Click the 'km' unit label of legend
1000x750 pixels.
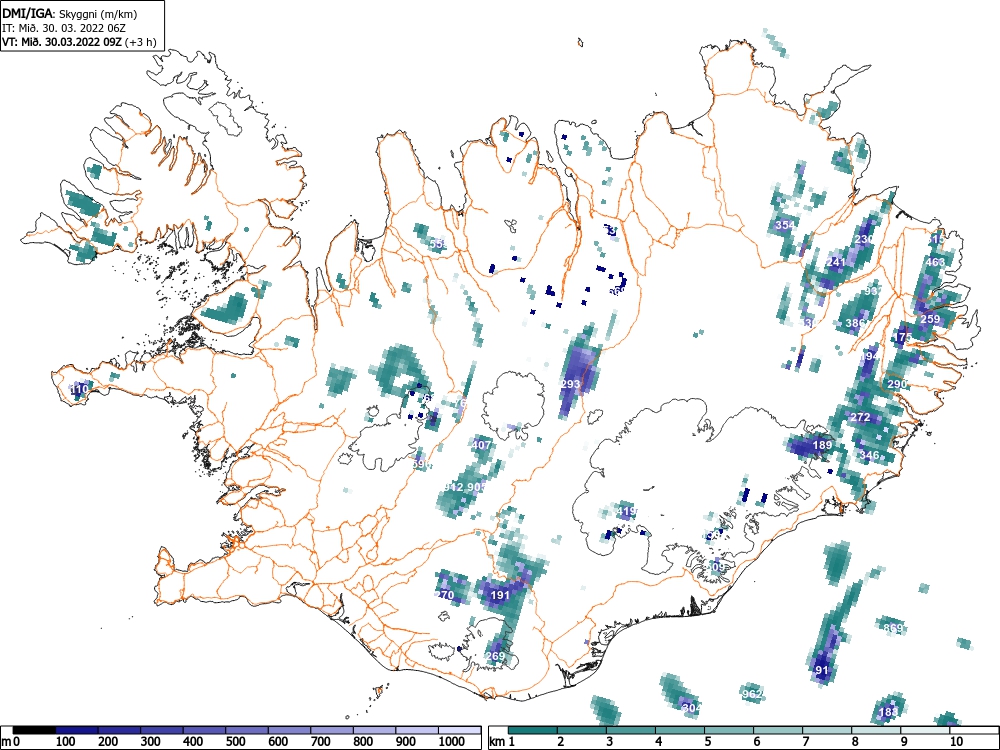point(497,742)
